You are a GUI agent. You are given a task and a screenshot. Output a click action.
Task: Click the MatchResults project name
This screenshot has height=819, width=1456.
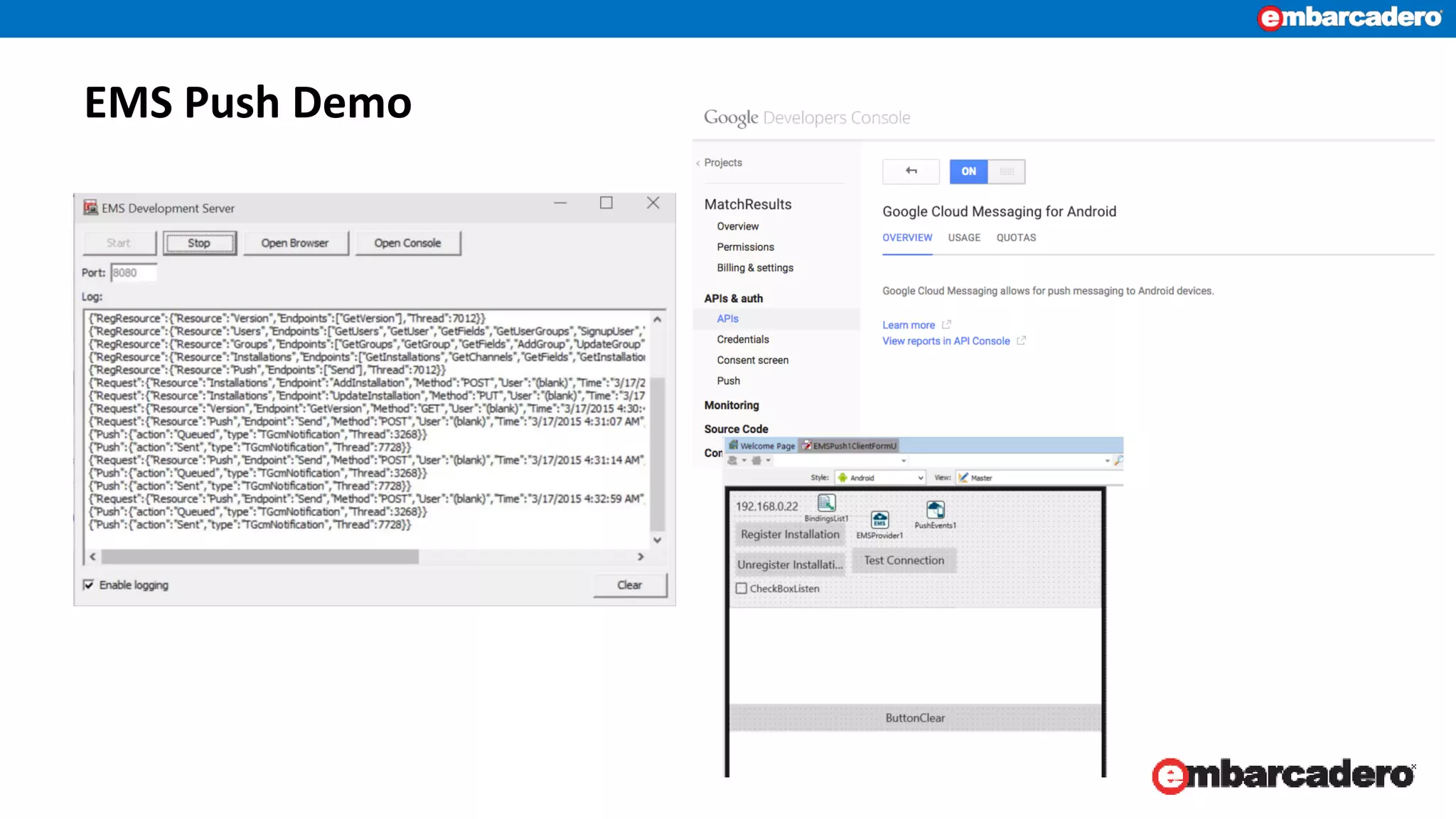748,204
